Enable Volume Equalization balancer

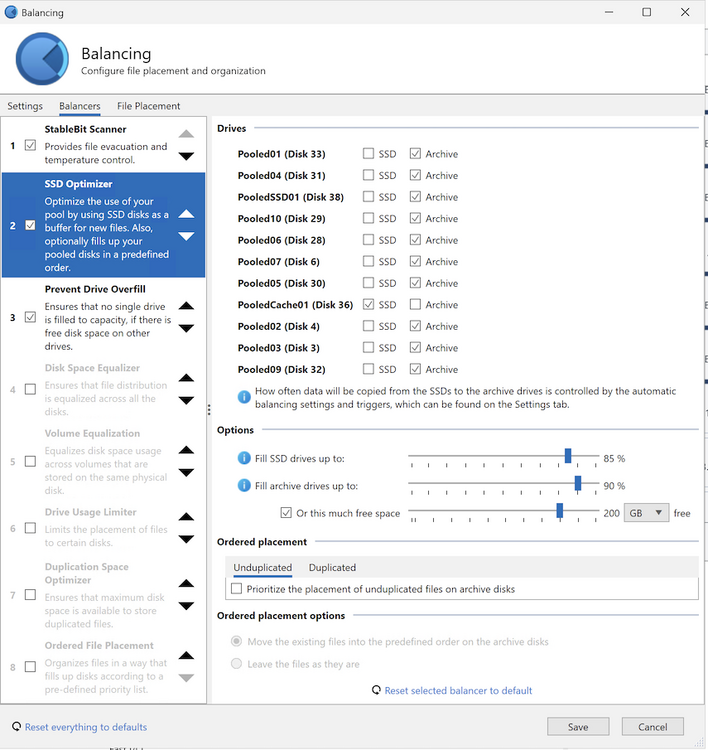point(30,461)
